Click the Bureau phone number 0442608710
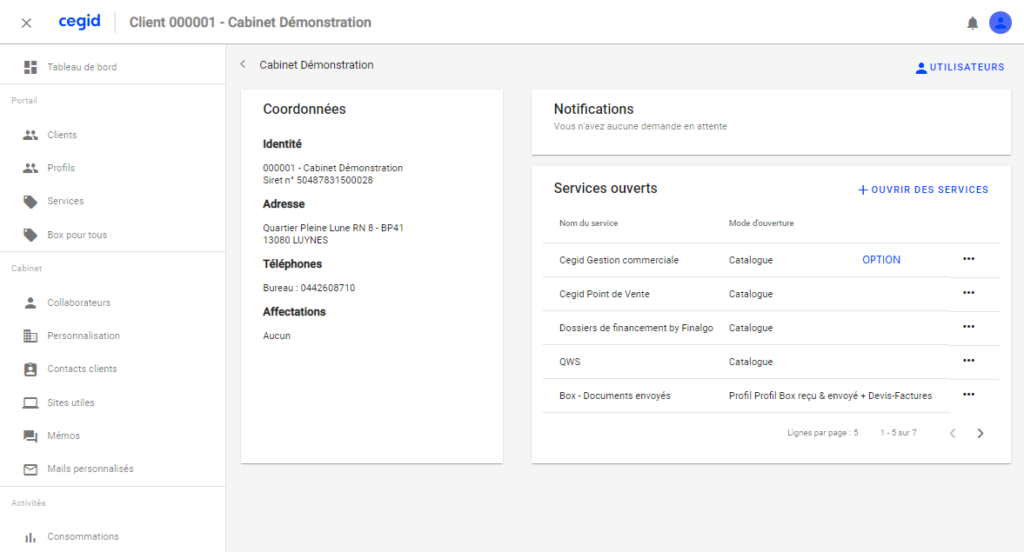The height and width of the screenshot is (552, 1024). coord(328,288)
